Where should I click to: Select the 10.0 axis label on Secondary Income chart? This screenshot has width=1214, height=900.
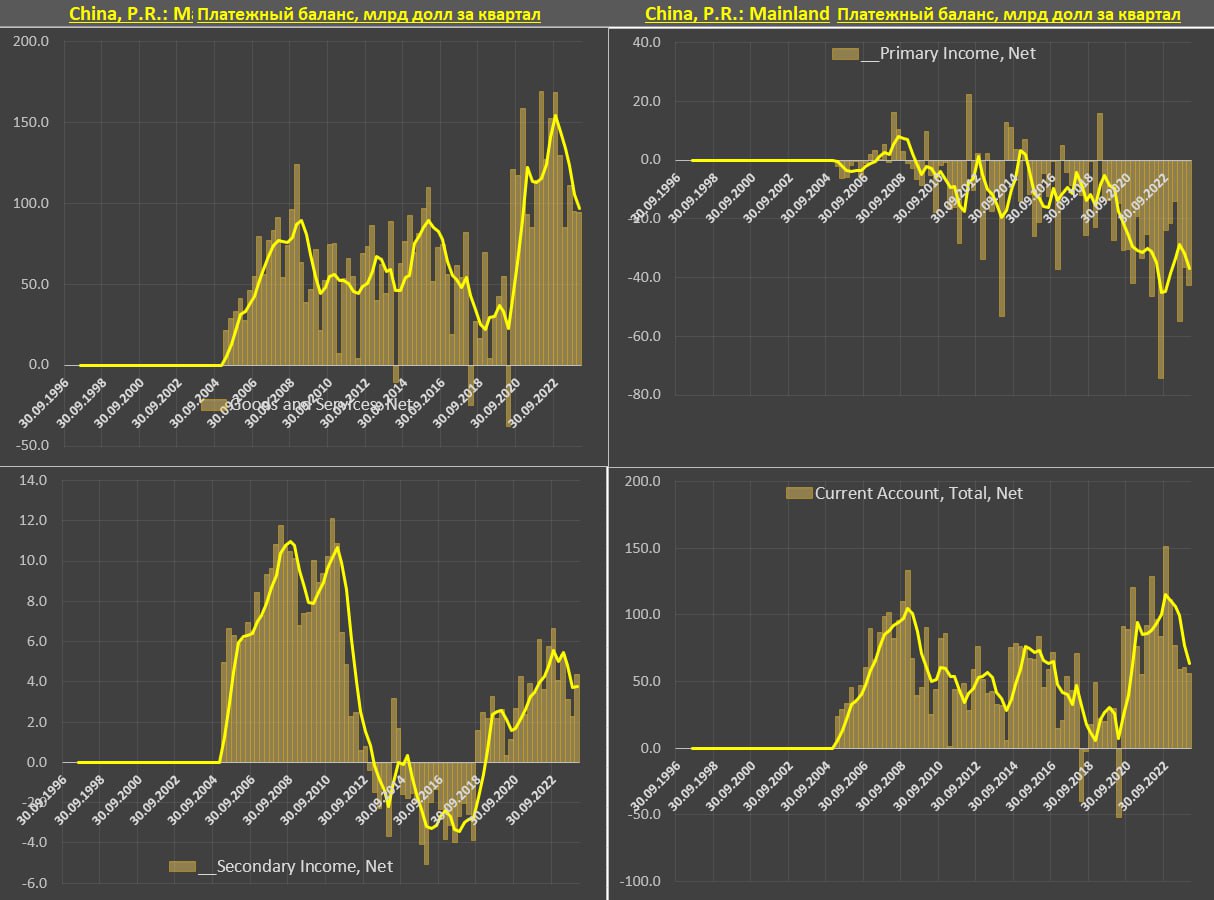tap(34, 560)
